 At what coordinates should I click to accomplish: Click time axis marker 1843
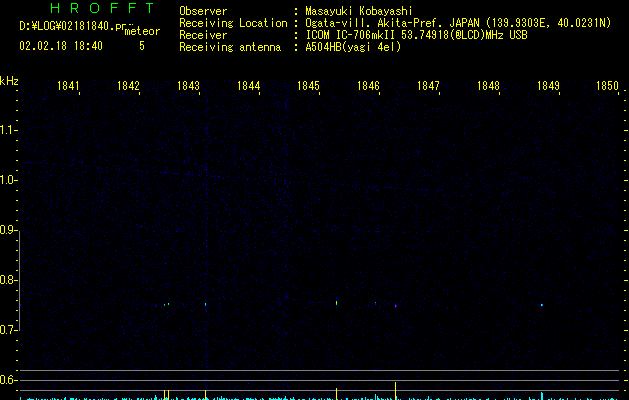(188, 86)
